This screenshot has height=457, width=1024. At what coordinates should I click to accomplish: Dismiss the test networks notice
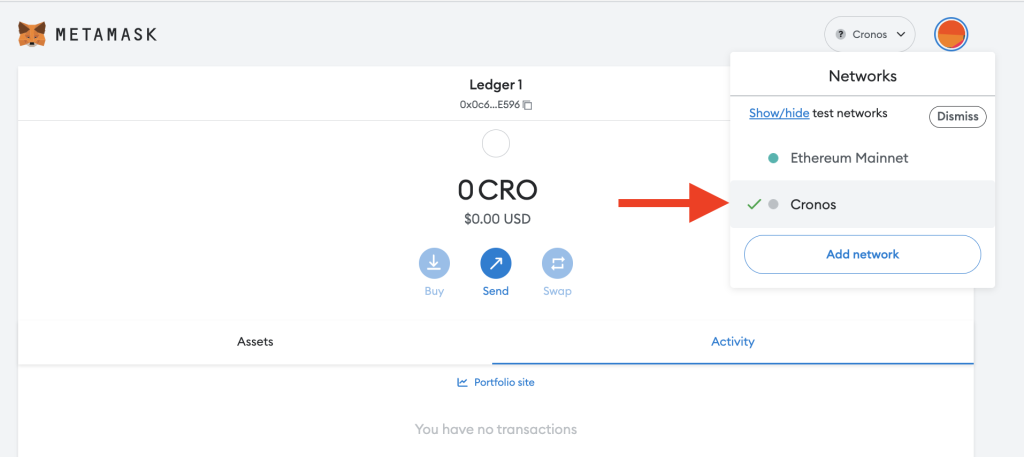[957, 117]
